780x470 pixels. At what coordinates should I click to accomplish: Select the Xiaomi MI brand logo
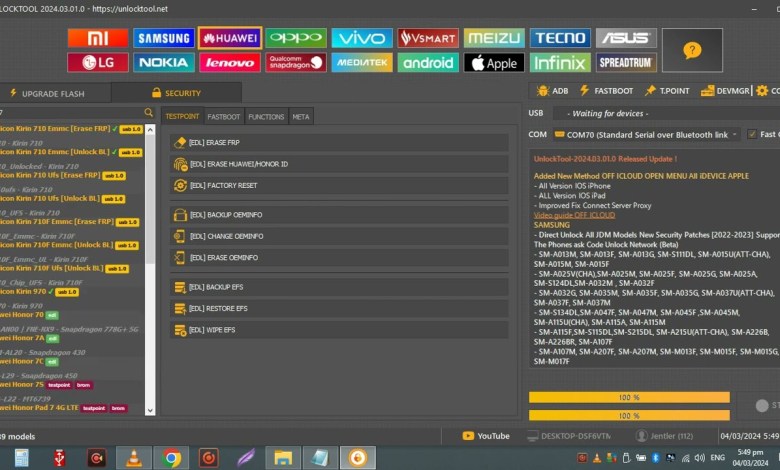pyautogui.click(x=98, y=38)
